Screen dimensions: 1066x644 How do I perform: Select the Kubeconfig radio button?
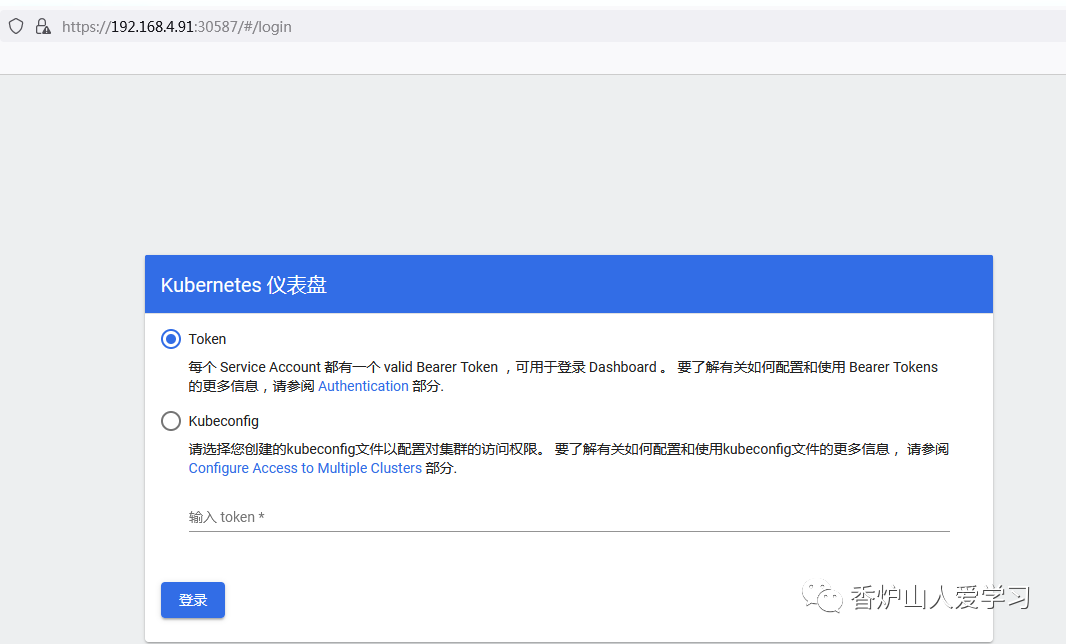(171, 421)
